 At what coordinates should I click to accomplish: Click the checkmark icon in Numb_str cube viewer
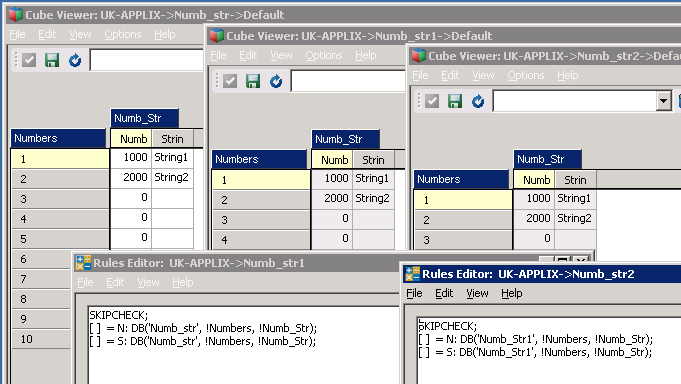coord(29,60)
